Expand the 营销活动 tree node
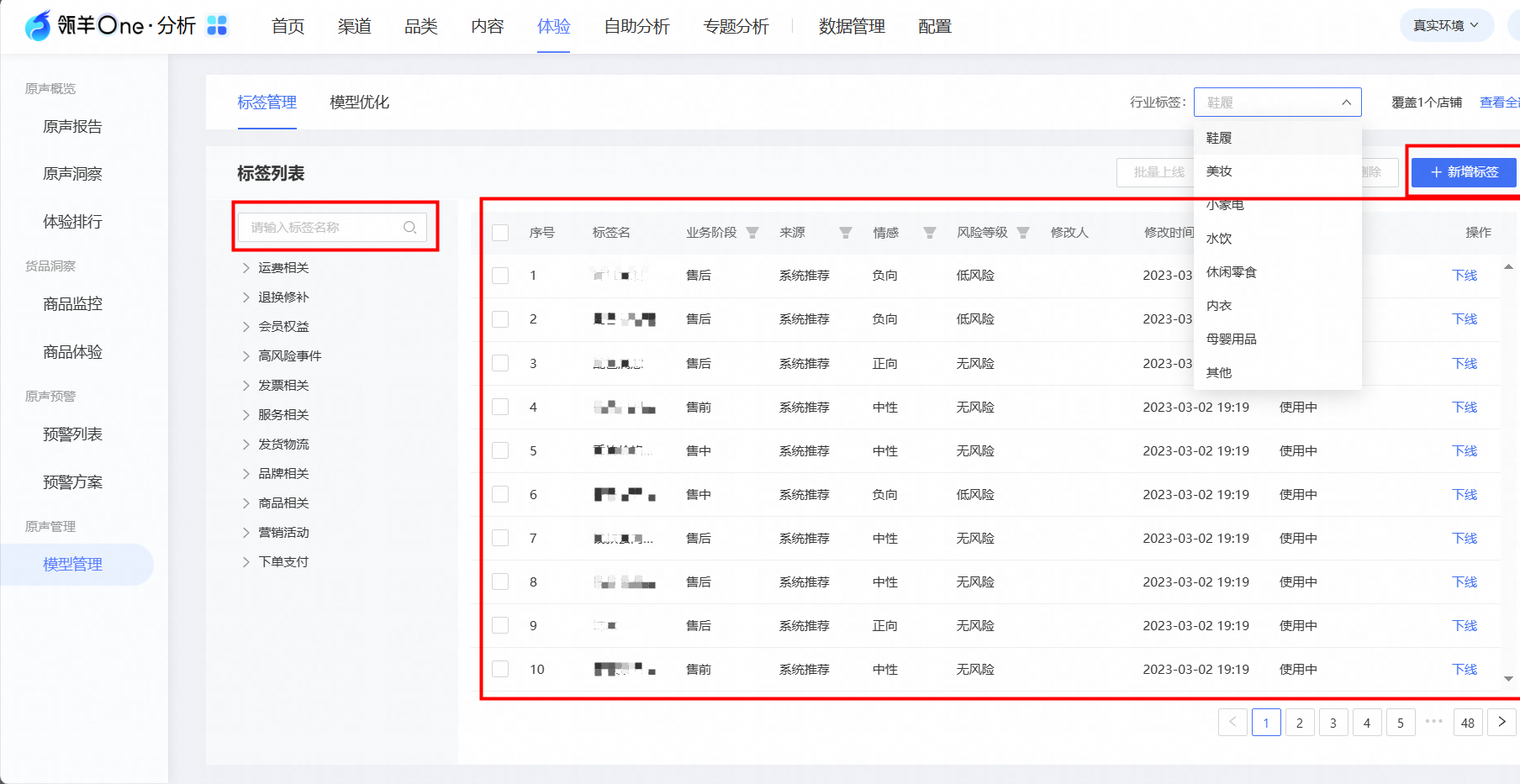The height and width of the screenshot is (784, 1520). coord(246,533)
